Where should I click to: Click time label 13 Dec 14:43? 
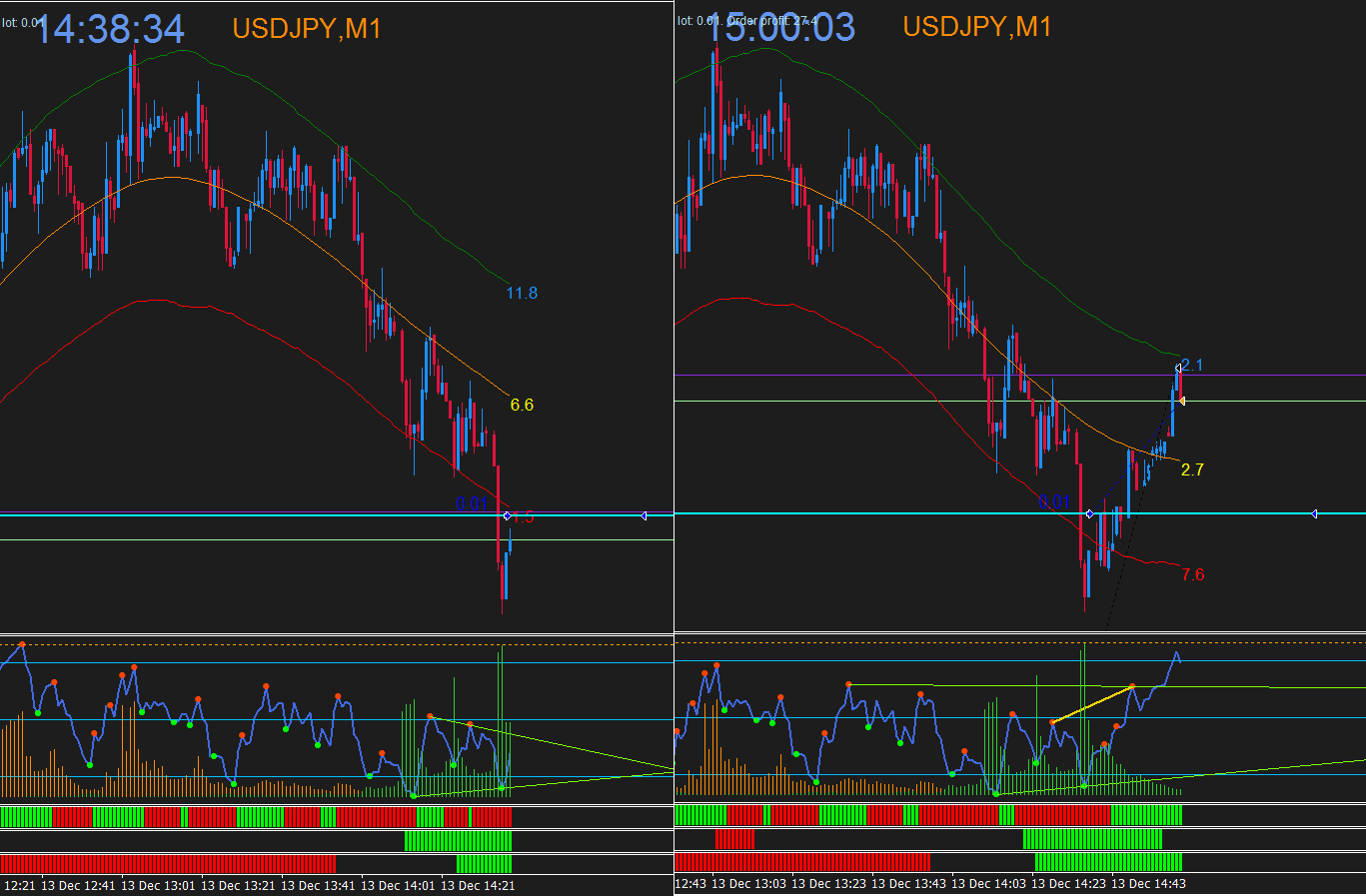pos(1148,883)
